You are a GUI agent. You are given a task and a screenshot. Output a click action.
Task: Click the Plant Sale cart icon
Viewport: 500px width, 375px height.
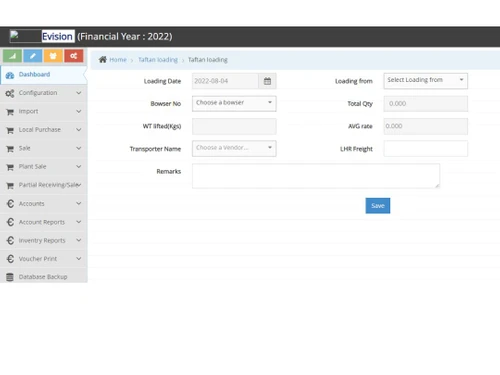(10, 167)
